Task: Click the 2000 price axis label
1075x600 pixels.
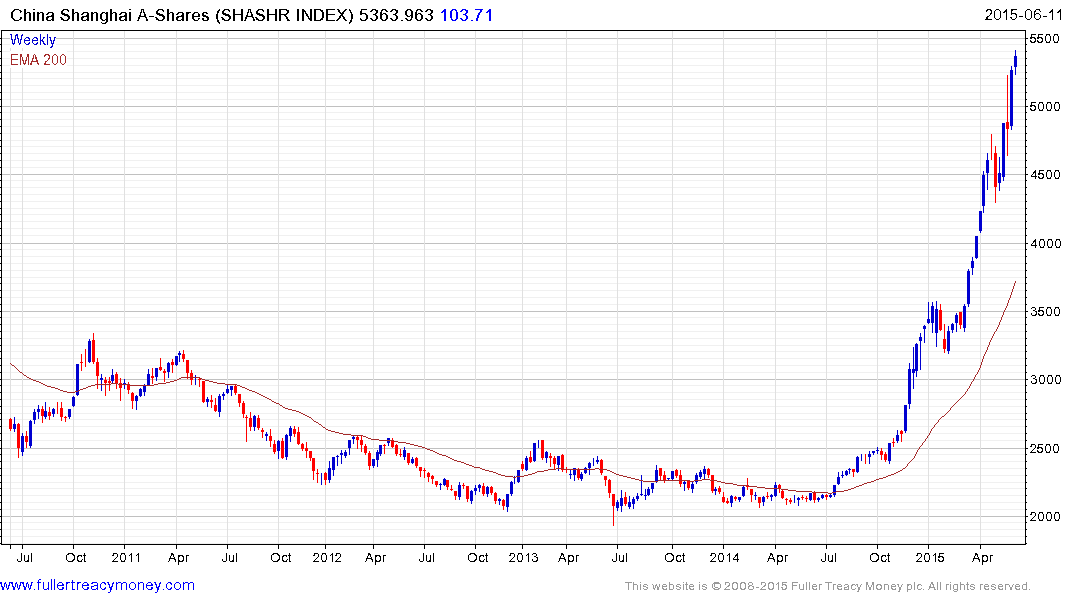Action: click(x=1044, y=517)
